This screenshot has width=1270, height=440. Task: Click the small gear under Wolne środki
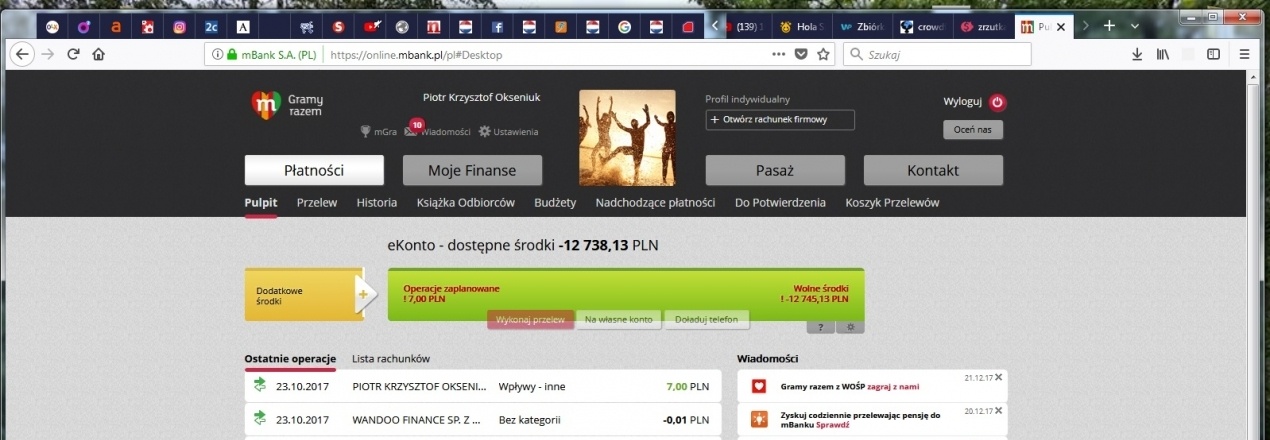[851, 327]
